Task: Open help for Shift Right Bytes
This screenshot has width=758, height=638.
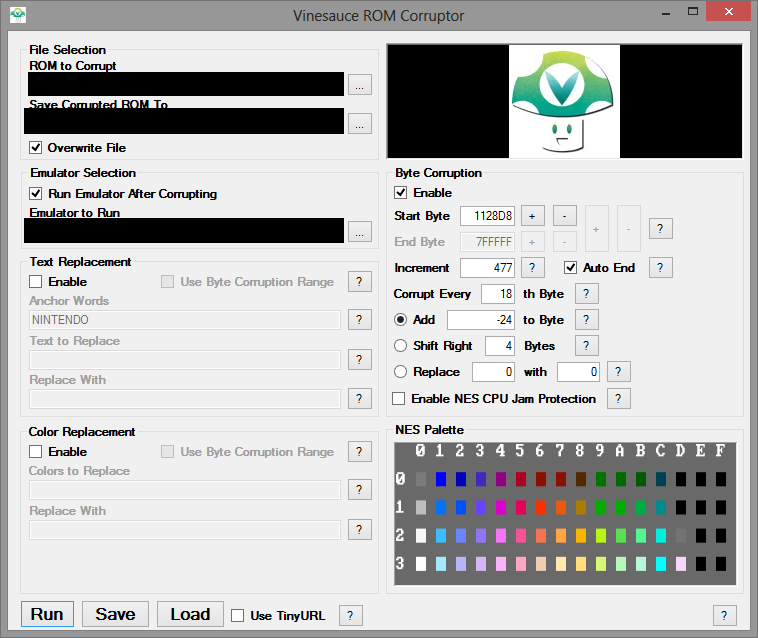Action: click(x=587, y=346)
